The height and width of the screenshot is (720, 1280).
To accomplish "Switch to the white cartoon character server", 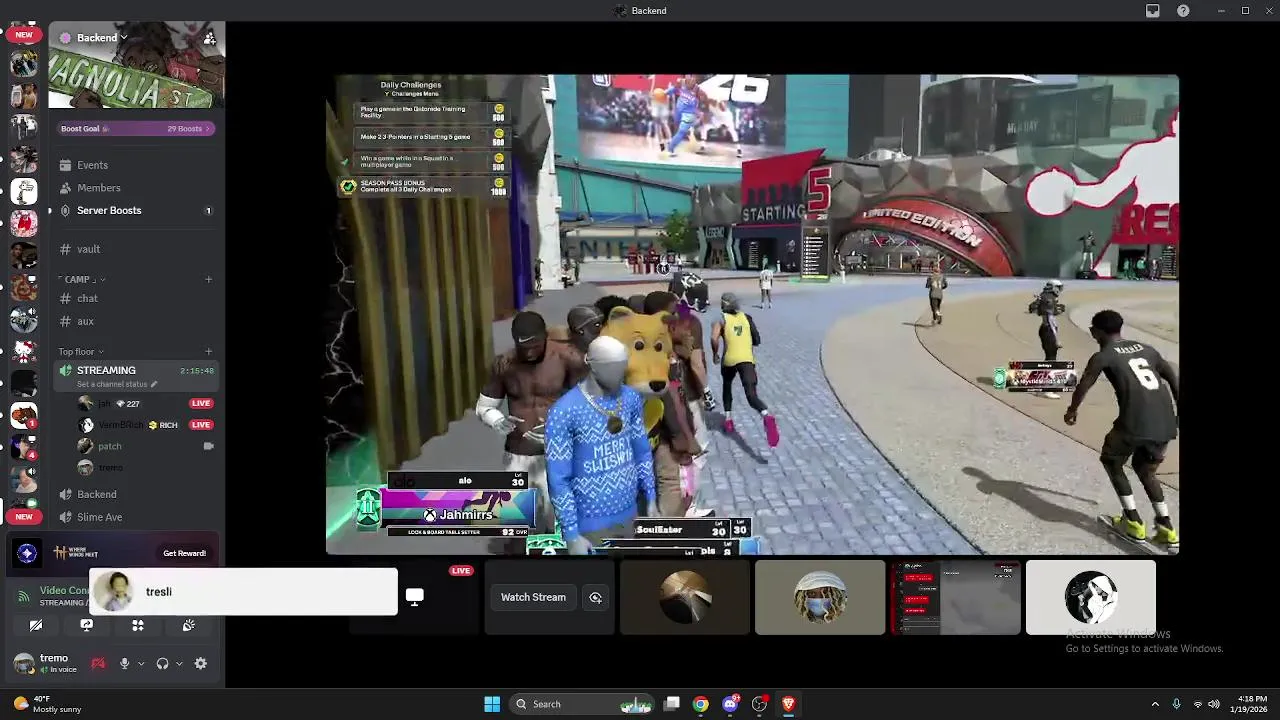I will 24,190.
